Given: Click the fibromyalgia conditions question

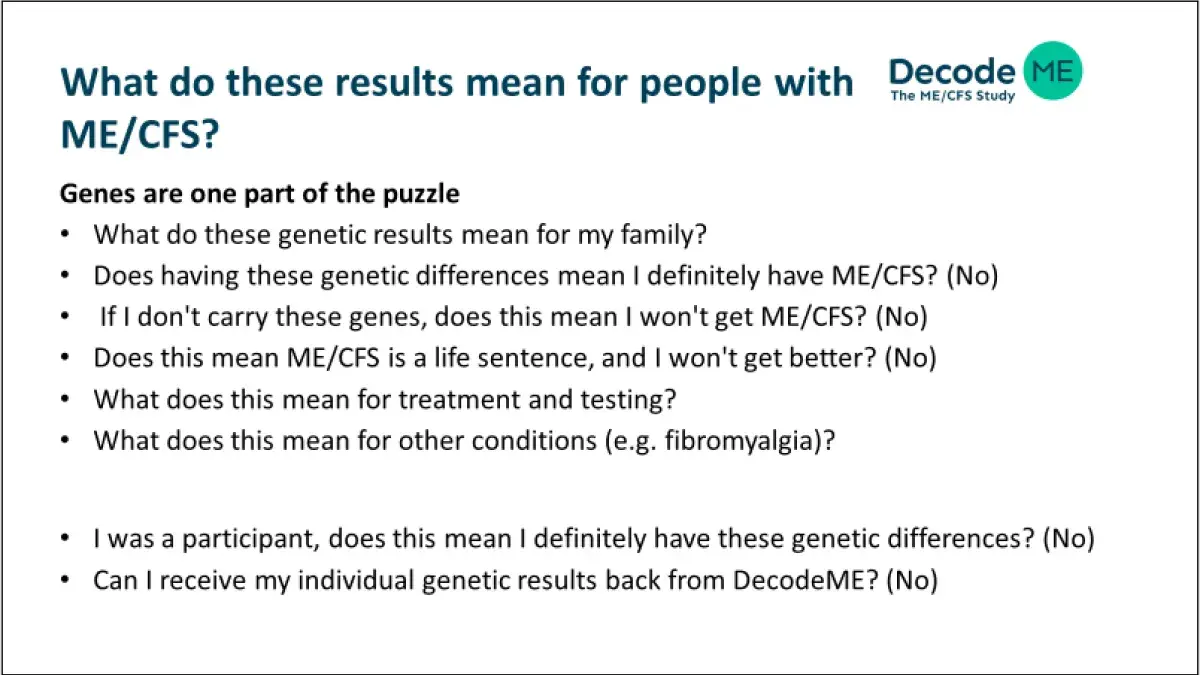Looking at the screenshot, I should click(x=464, y=440).
